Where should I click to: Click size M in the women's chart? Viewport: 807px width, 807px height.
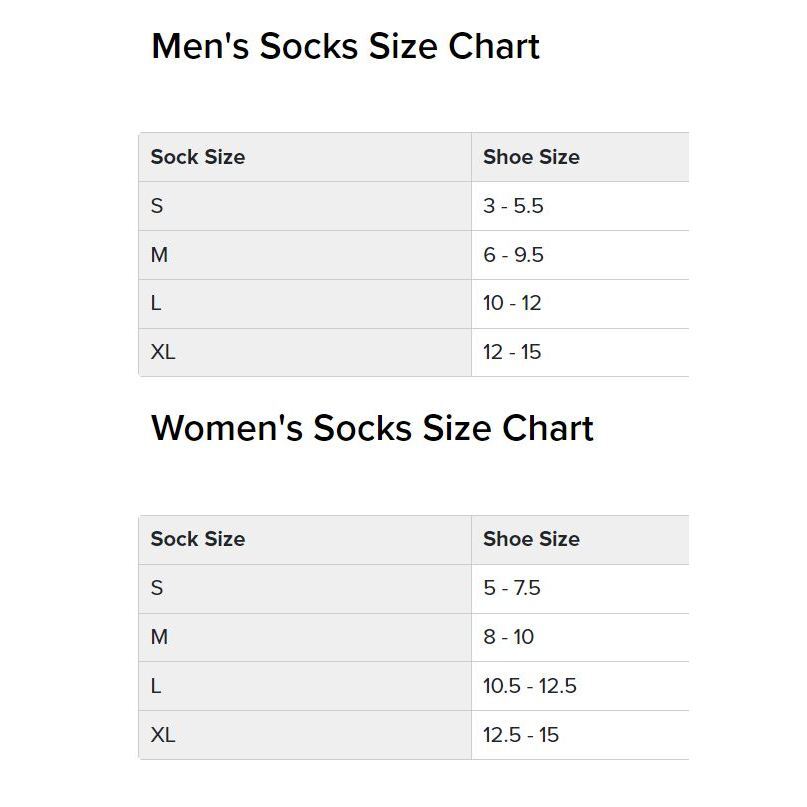159,637
